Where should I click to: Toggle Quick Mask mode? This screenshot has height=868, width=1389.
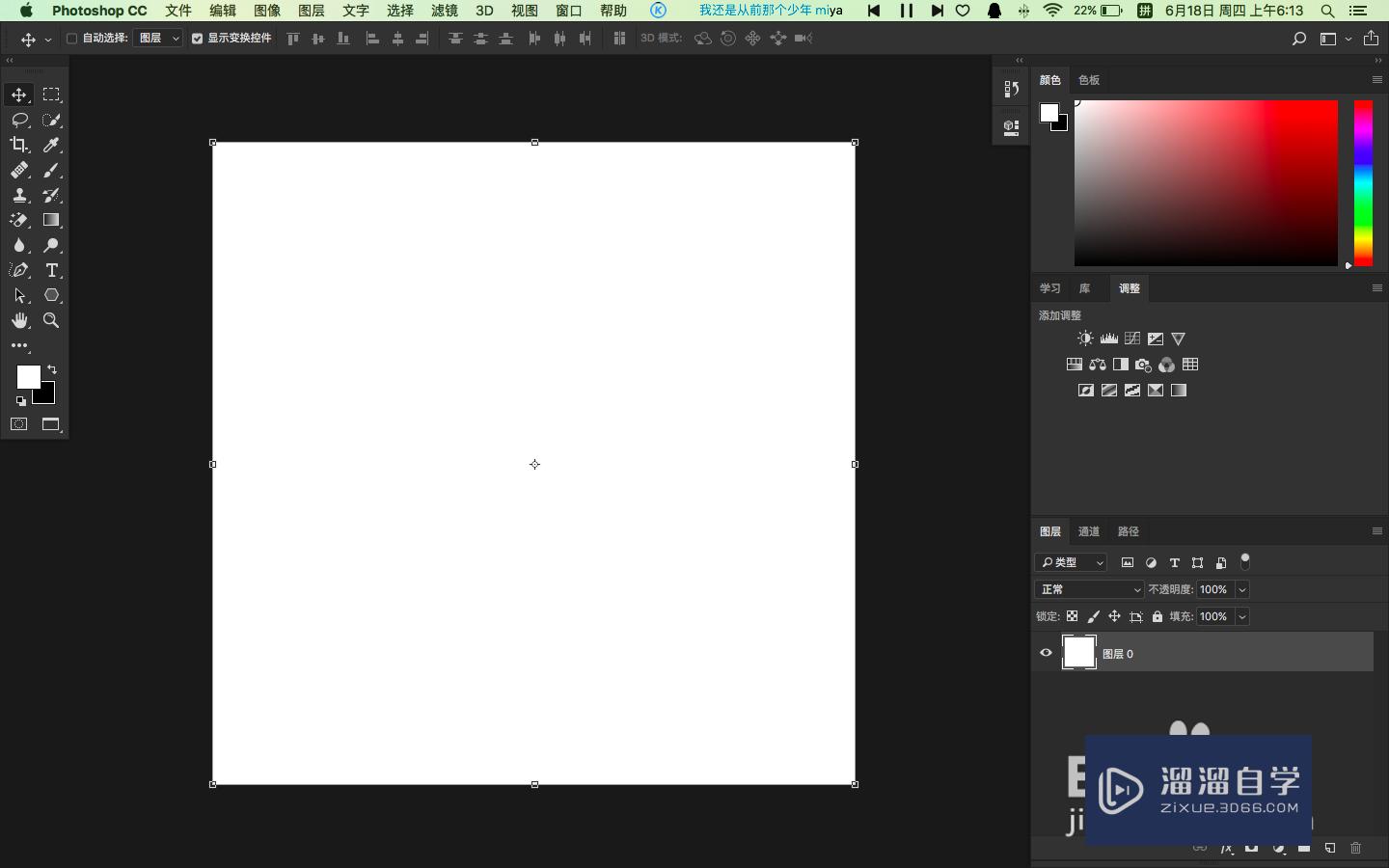(x=19, y=424)
